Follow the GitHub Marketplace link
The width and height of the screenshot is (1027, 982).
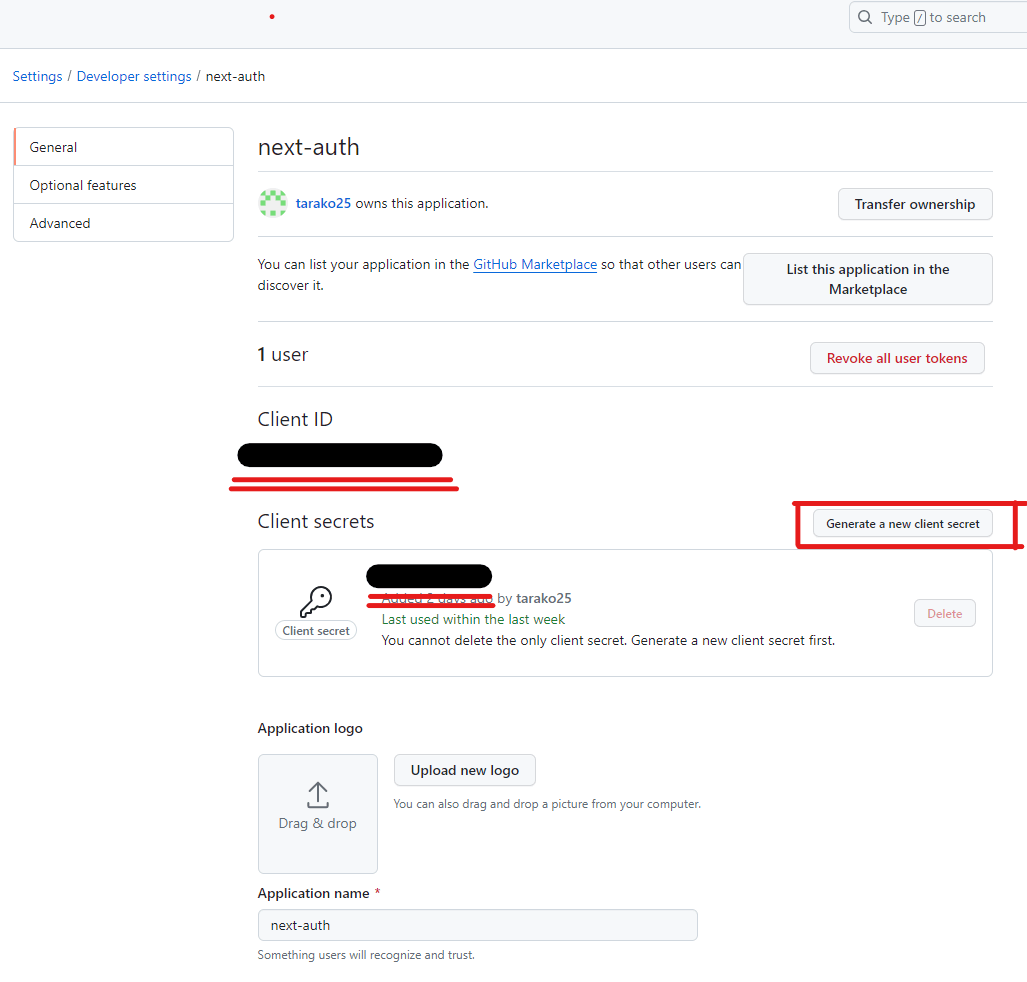pos(534,264)
